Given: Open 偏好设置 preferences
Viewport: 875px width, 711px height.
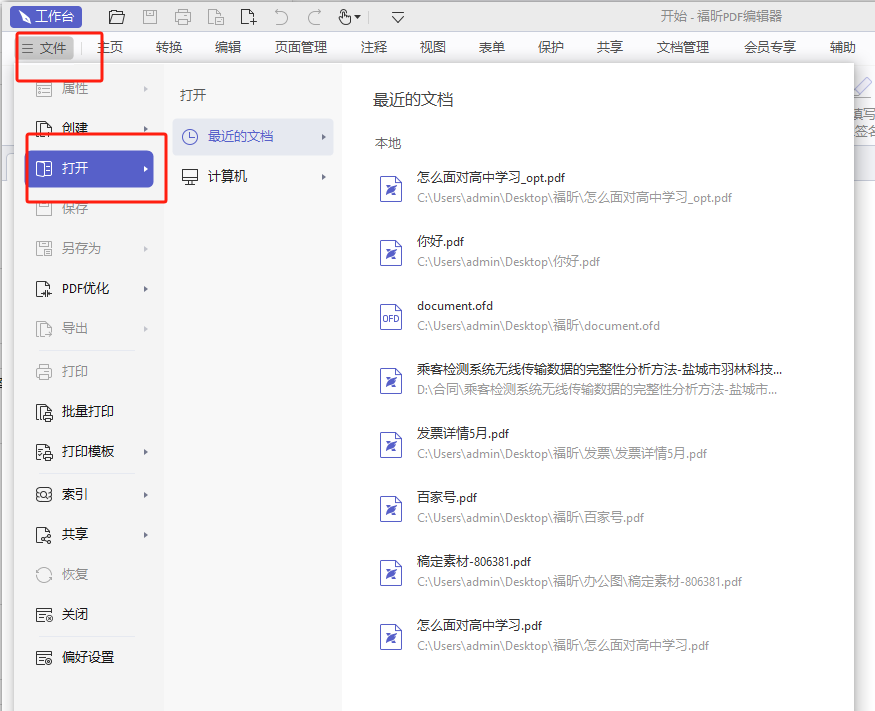Looking at the screenshot, I should [x=90, y=657].
